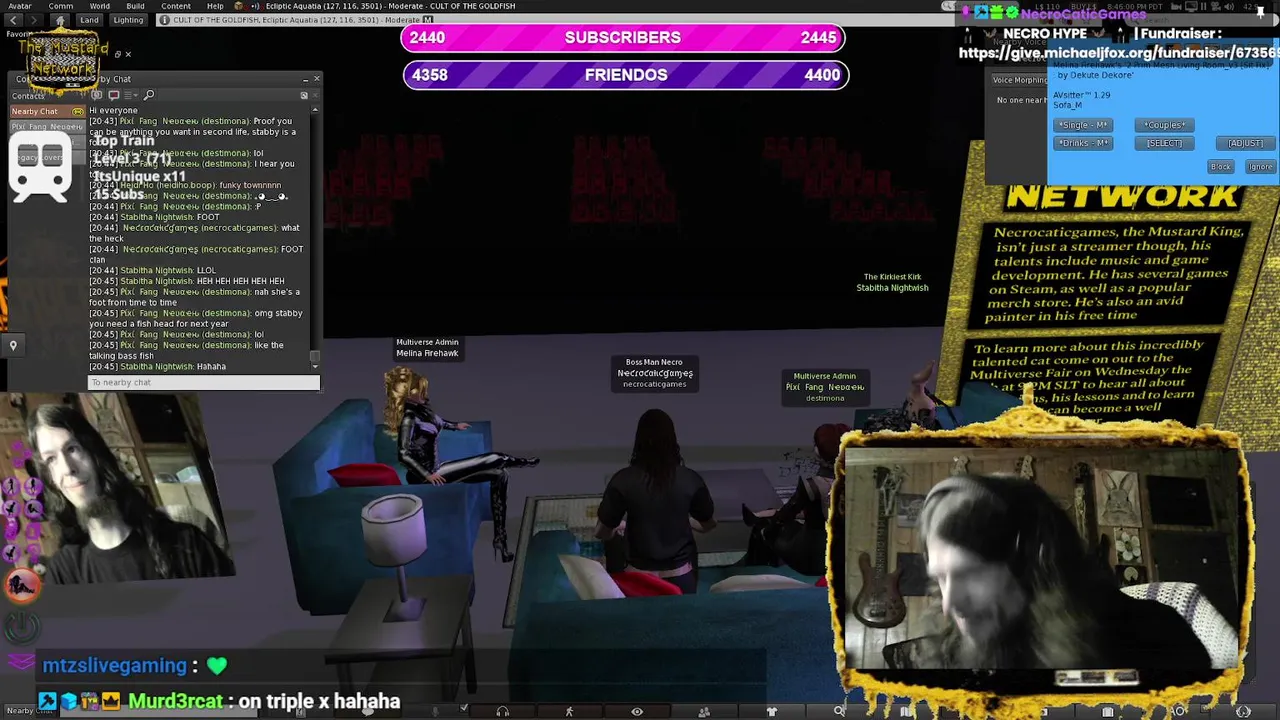Image resolution: width=1280 pixels, height=720 pixels.
Task: Click the eye camera-view icon in bottom toolbar
Action: tap(637, 712)
